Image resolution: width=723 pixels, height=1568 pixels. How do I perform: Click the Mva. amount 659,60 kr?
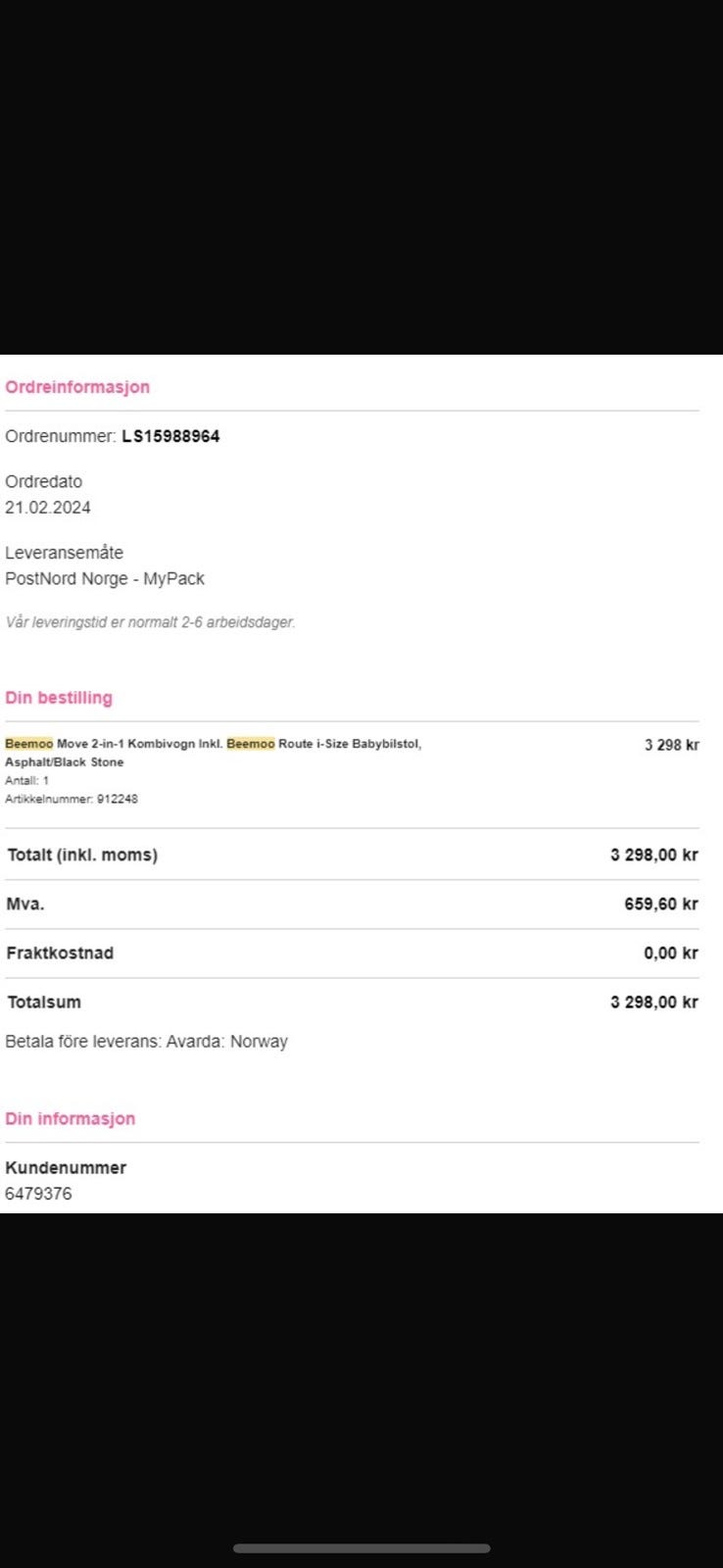(661, 904)
